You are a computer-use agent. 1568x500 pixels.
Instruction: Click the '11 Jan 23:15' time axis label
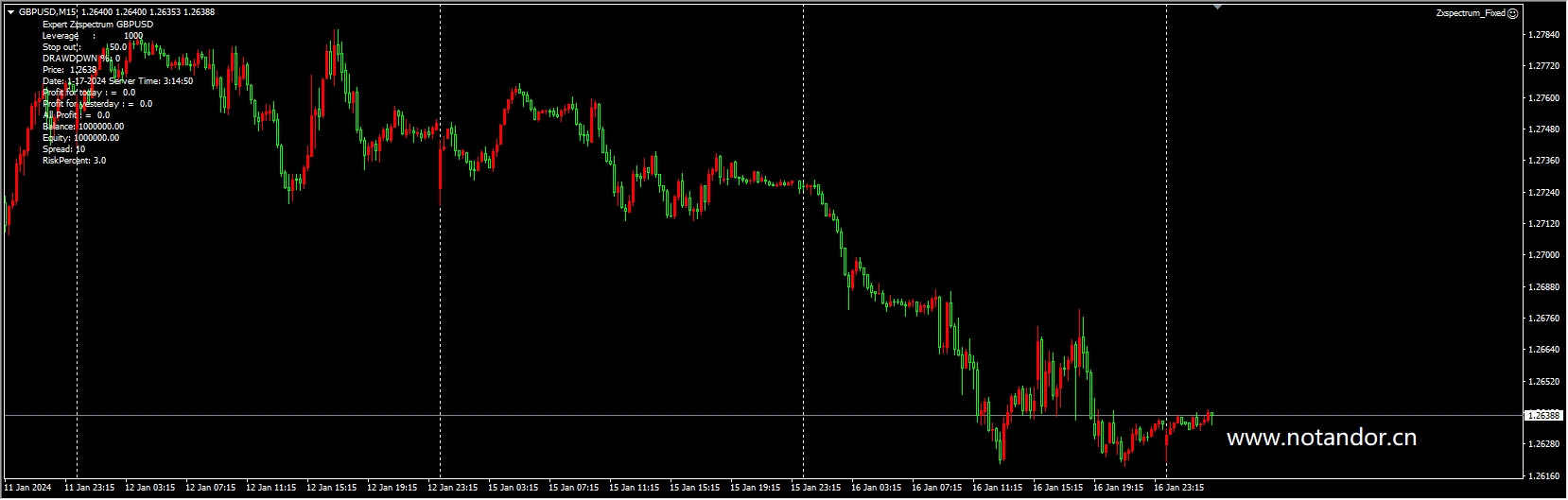(x=90, y=489)
